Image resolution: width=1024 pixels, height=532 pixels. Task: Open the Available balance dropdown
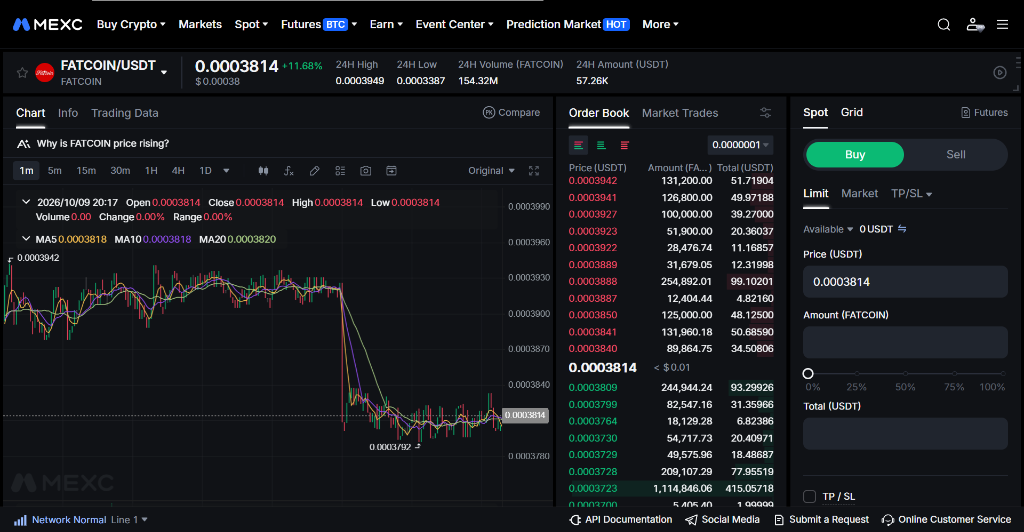point(828,229)
